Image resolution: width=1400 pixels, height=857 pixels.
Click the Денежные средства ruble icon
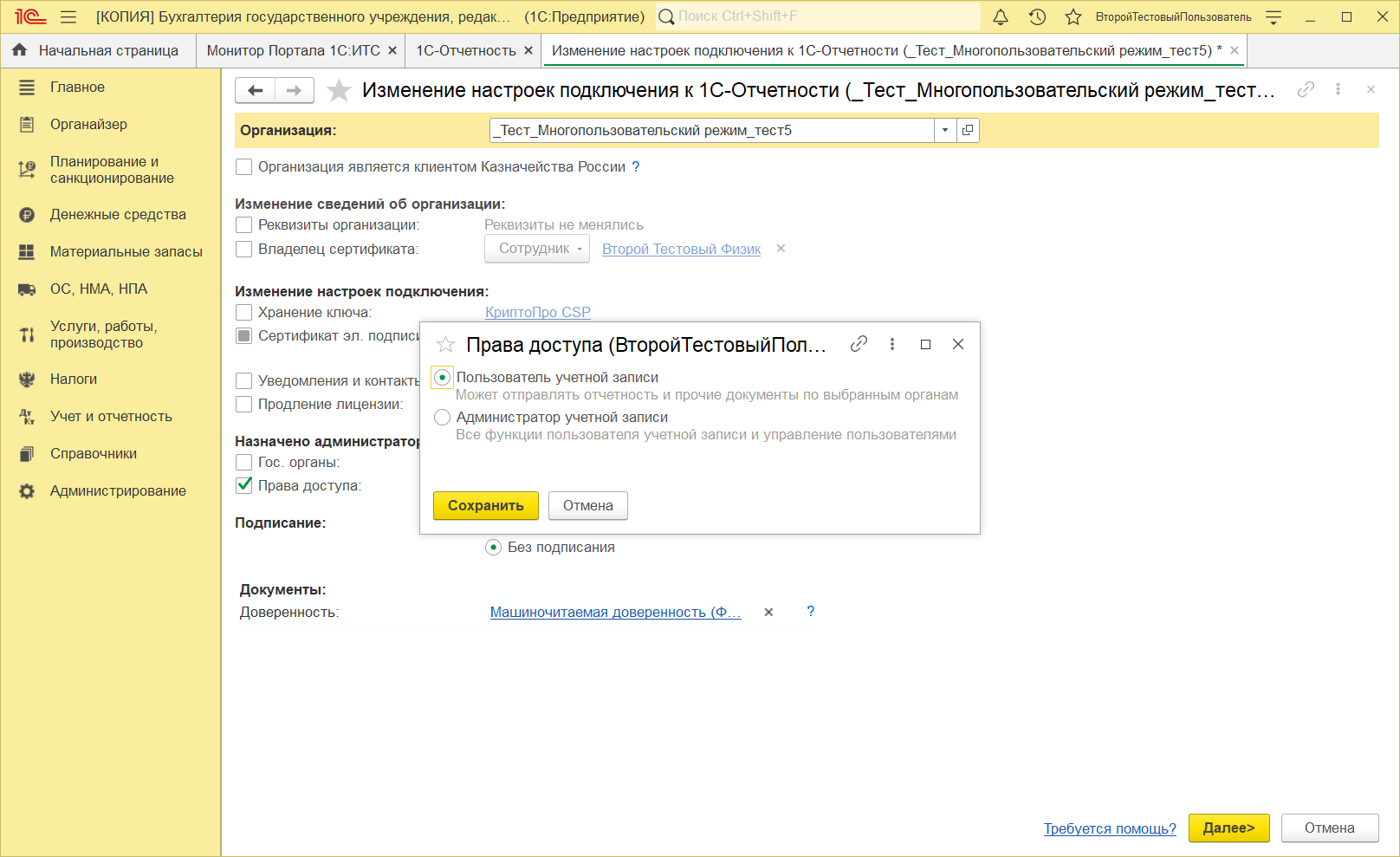point(27,215)
